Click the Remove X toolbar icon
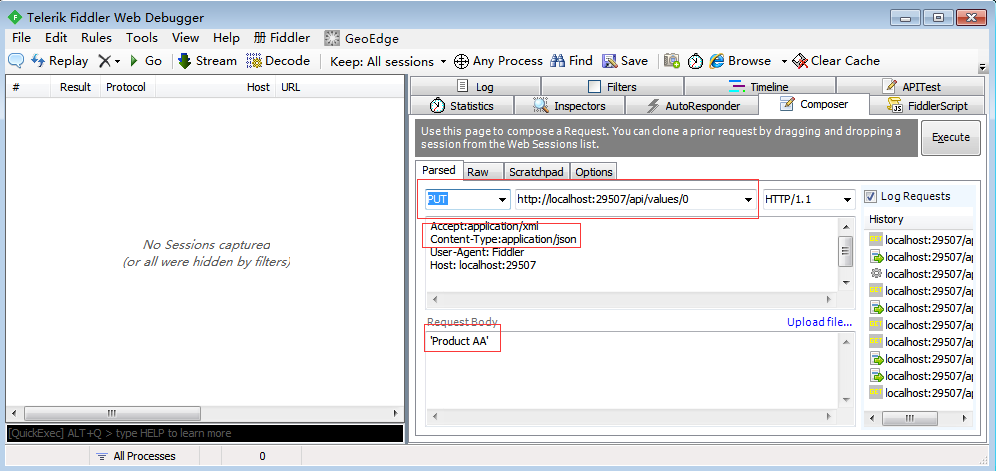The image size is (996, 471). pos(104,61)
